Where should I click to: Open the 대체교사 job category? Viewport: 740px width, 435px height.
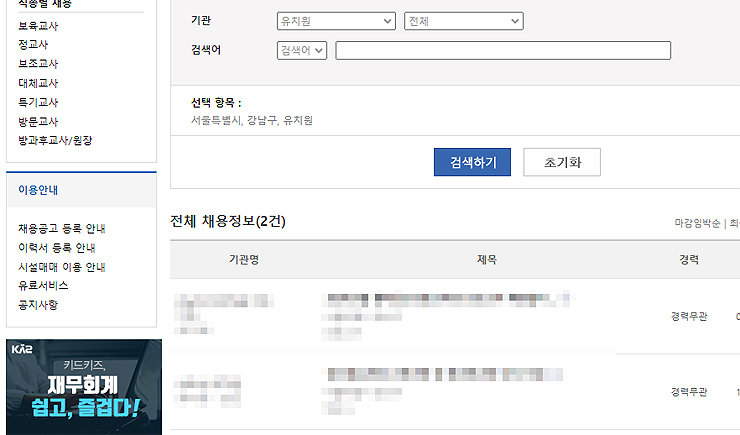(x=38, y=83)
